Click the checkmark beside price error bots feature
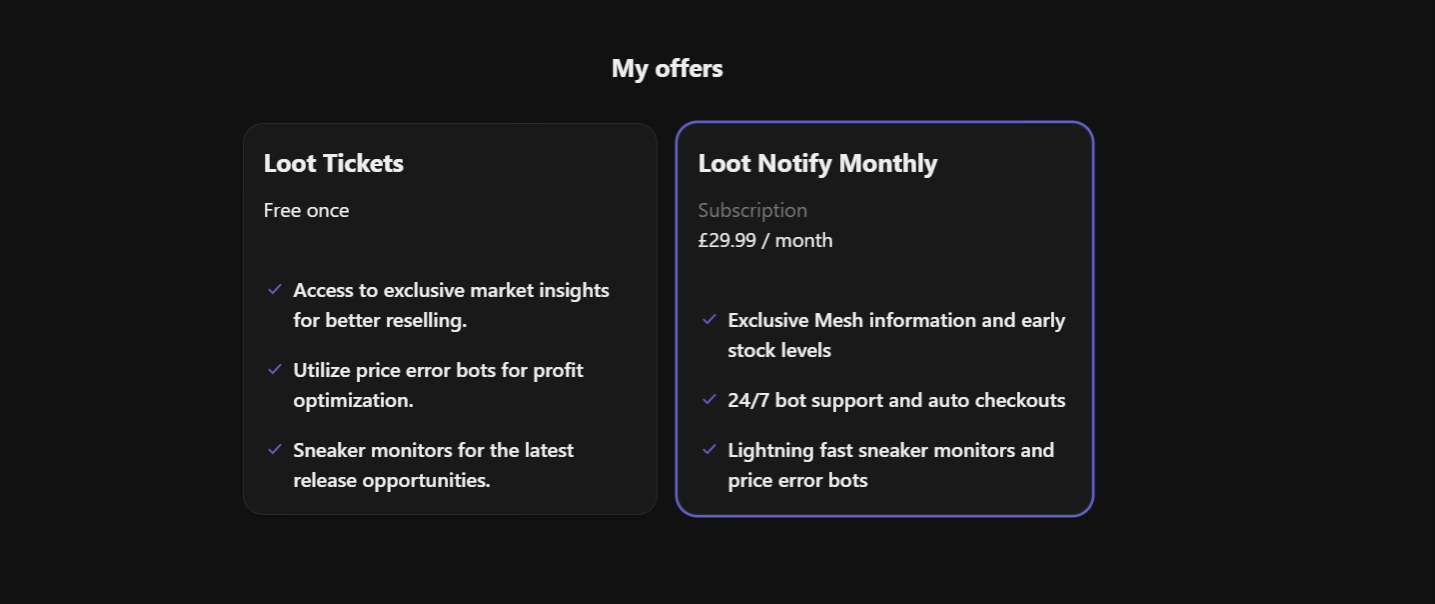 point(276,369)
